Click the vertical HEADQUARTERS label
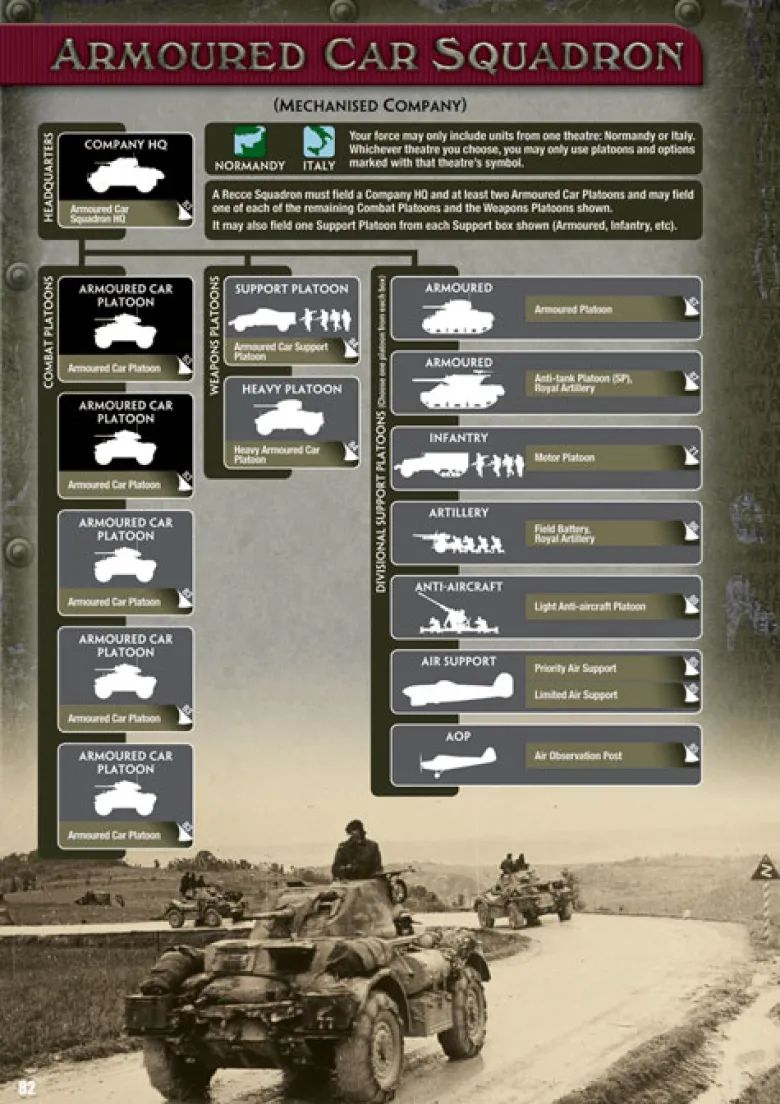 tap(48, 177)
